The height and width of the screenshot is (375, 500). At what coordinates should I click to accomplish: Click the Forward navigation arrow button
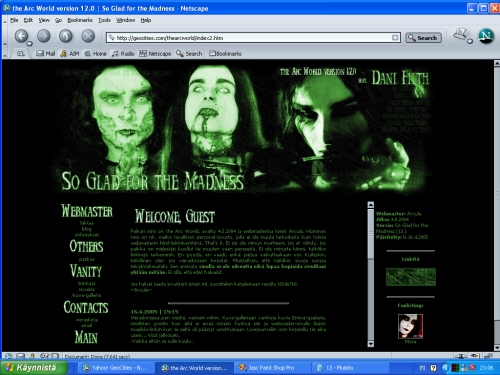click(x=44, y=36)
